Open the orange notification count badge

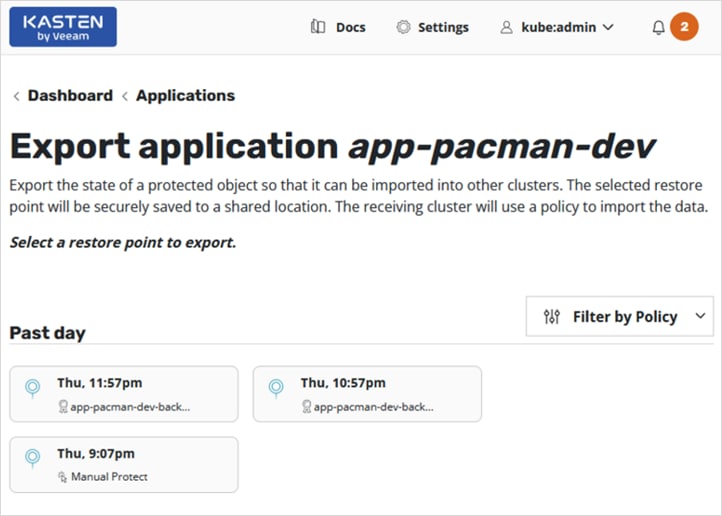point(684,27)
